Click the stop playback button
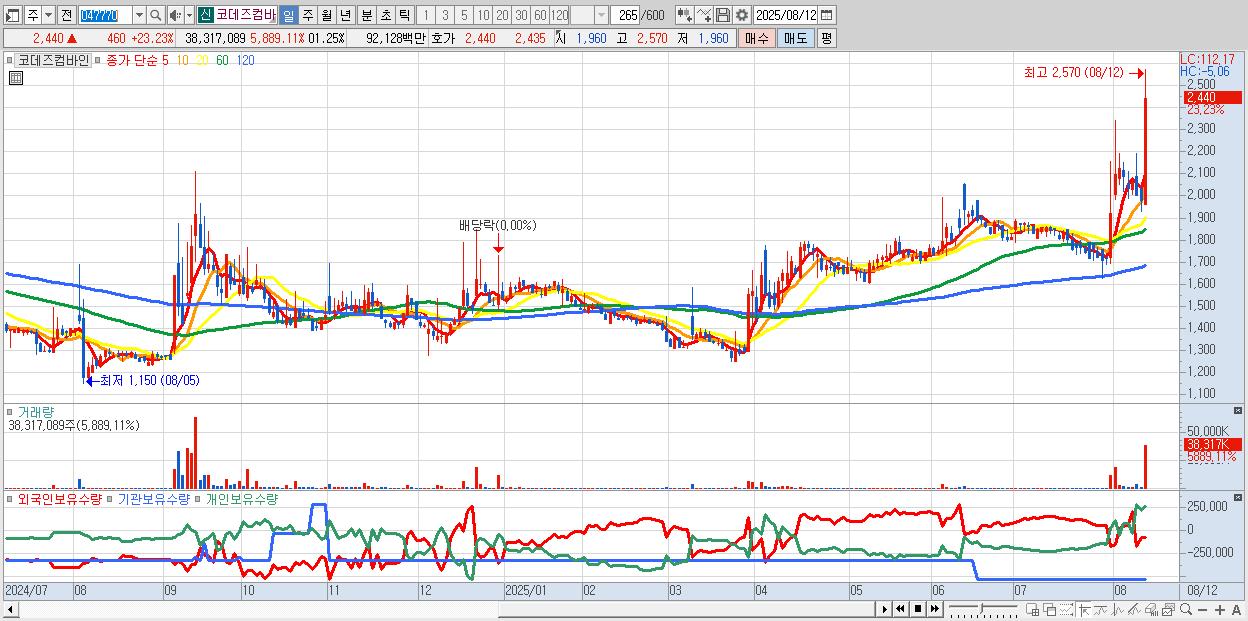1248x621 pixels. point(917,609)
